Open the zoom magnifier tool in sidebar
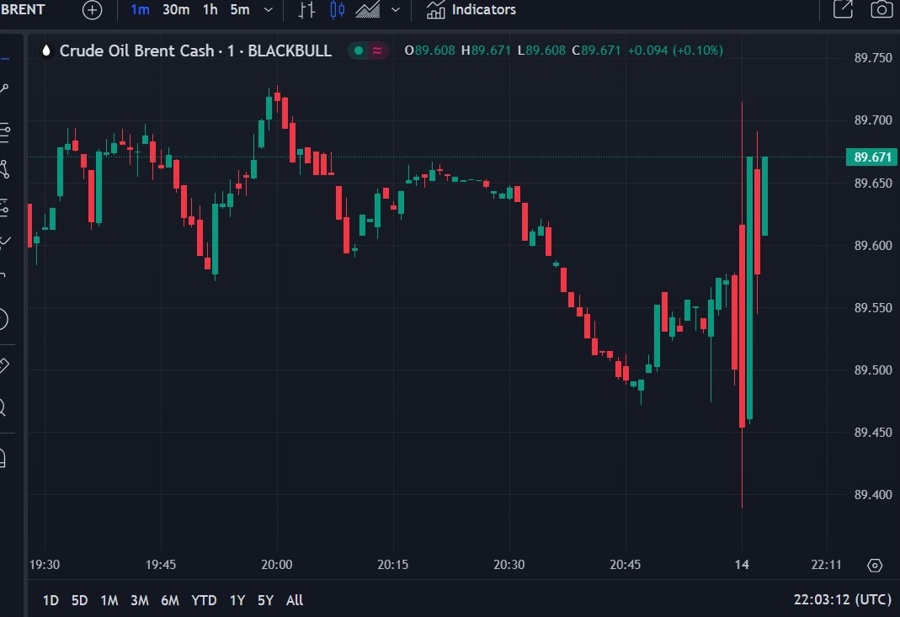The height and width of the screenshot is (617, 900). (x=3, y=408)
